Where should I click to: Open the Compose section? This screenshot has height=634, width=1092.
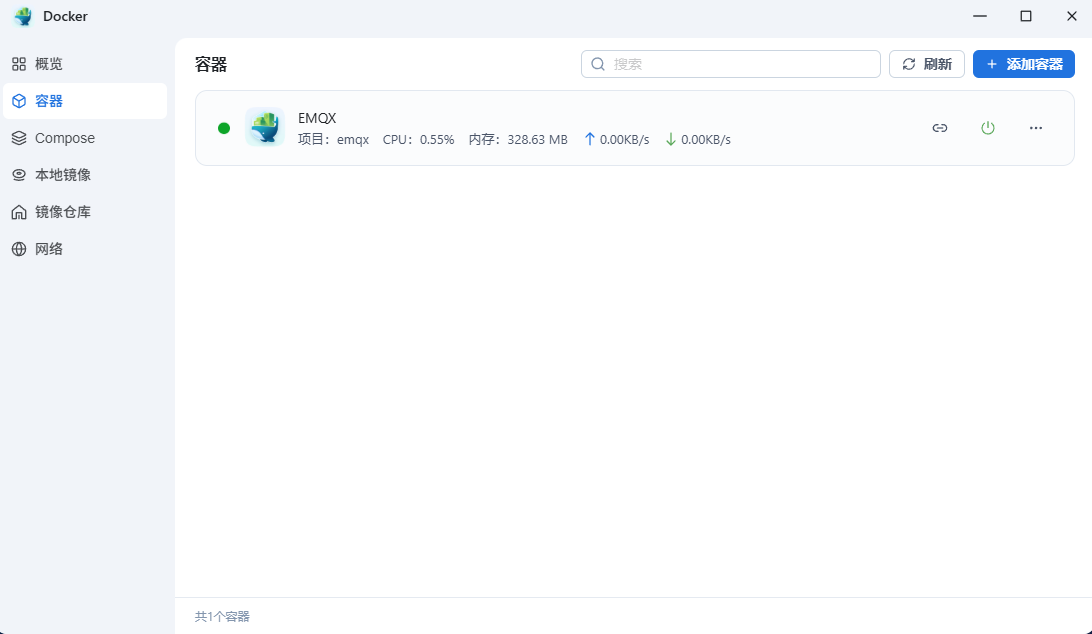point(85,138)
